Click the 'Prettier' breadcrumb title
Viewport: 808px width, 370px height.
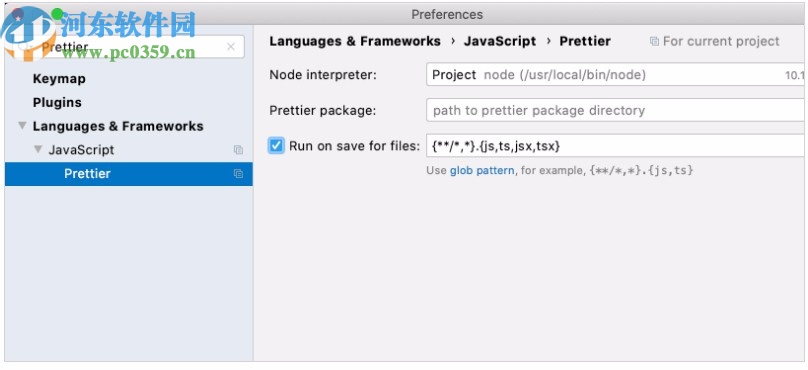[585, 41]
